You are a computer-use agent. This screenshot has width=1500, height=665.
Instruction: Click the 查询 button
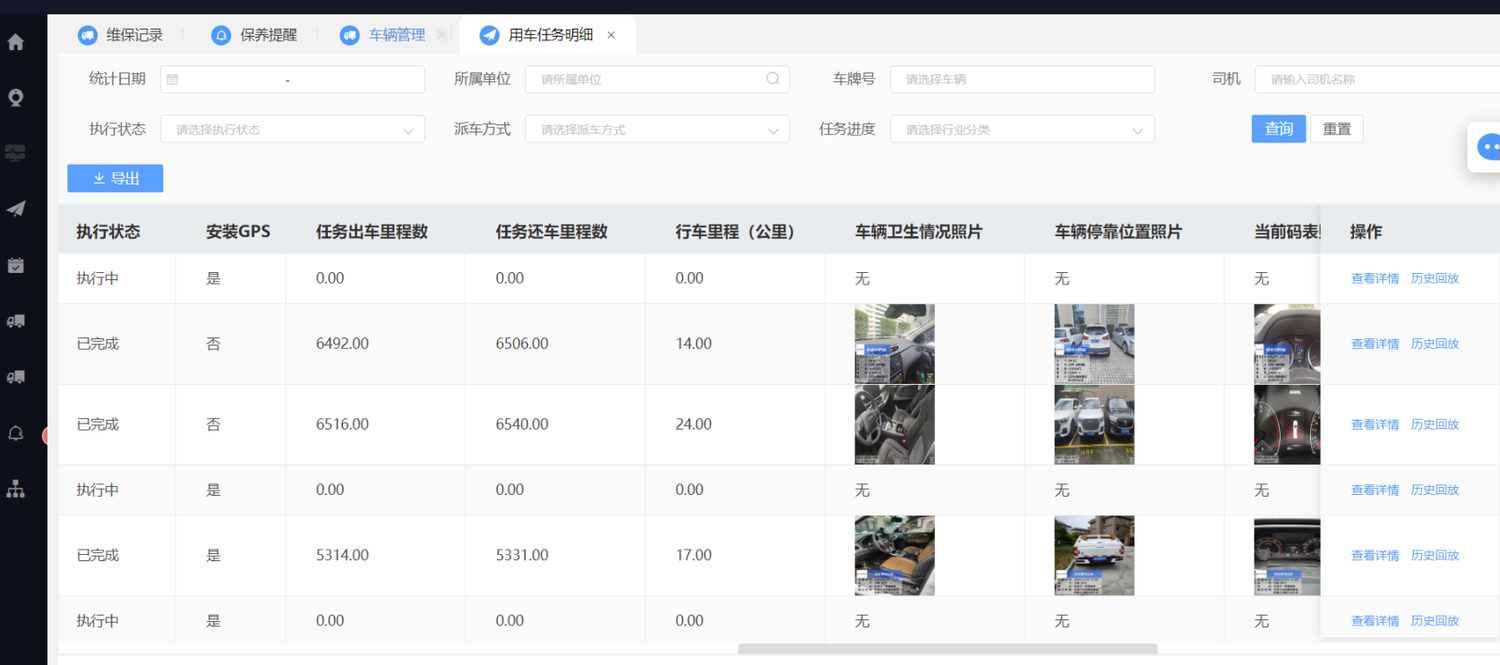pos(1278,129)
